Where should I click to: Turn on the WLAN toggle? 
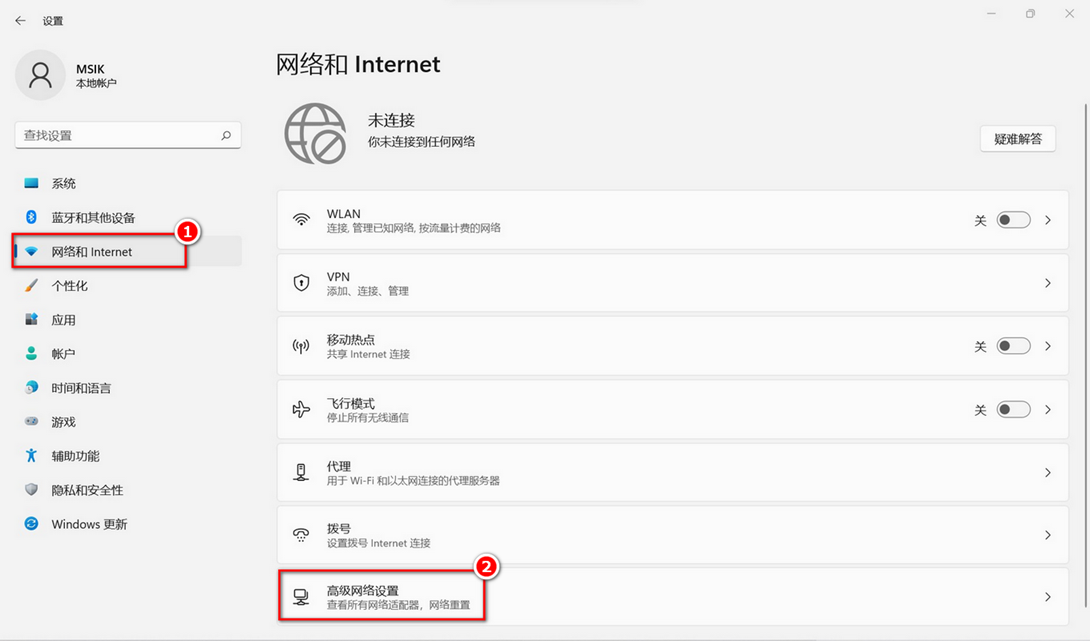pyautogui.click(x=1013, y=220)
